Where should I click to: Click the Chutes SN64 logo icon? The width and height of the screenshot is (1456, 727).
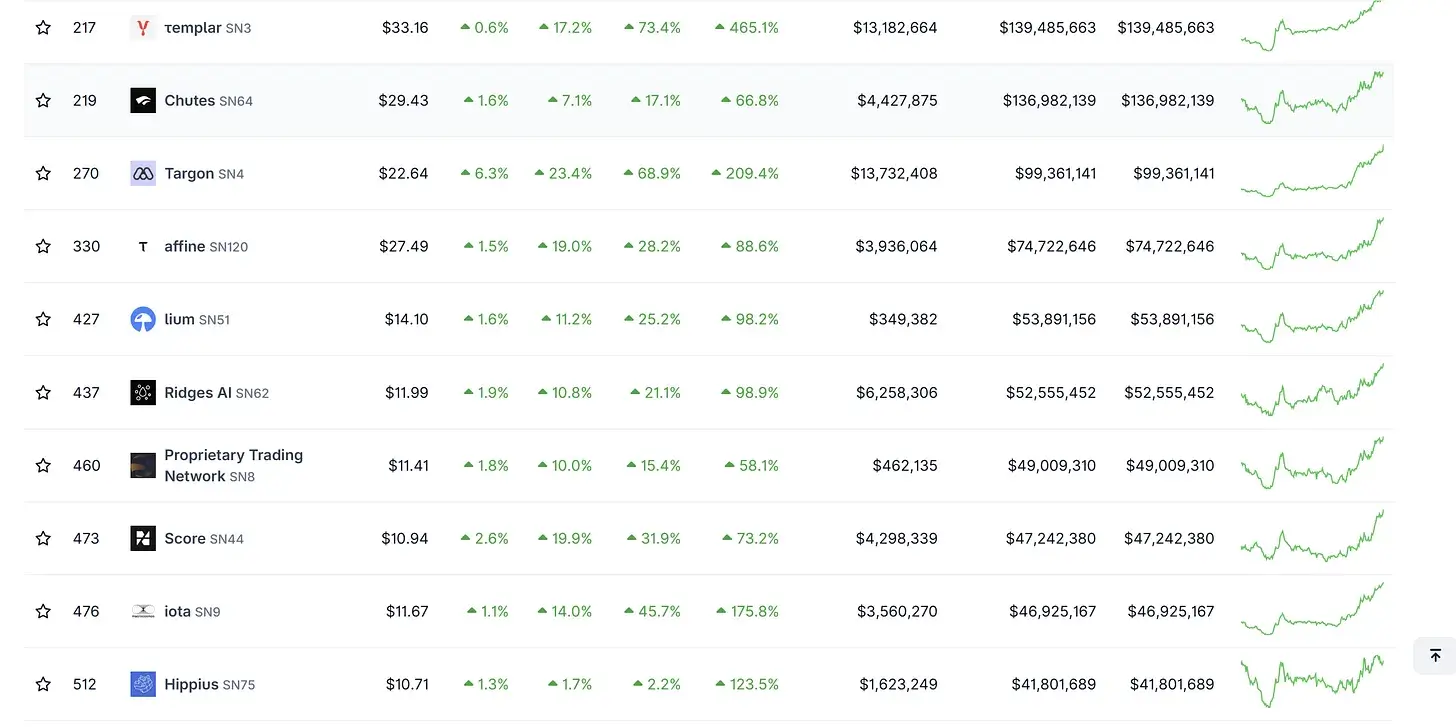point(143,101)
